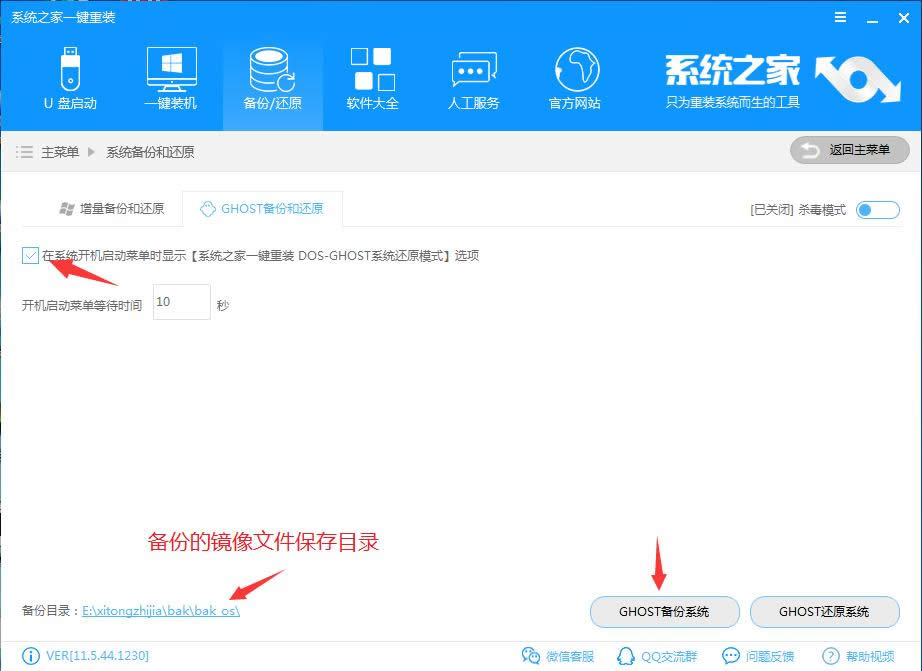Screen dimensions: 922x671
Task: Open QQ交流群 group link
Action: point(657,656)
